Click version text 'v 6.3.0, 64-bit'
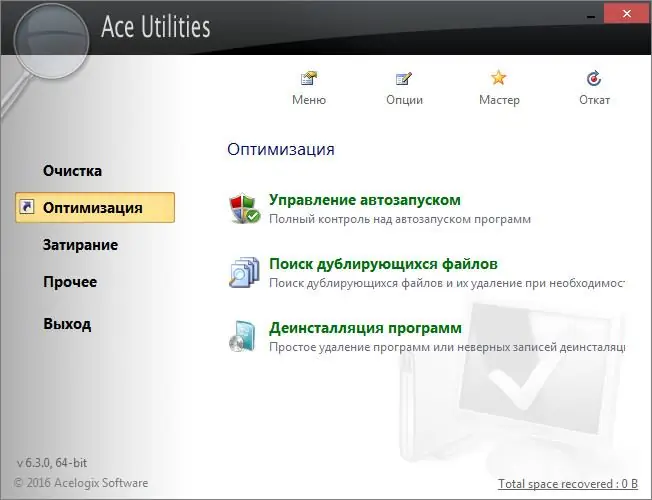The image size is (652, 500). [x=52, y=463]
